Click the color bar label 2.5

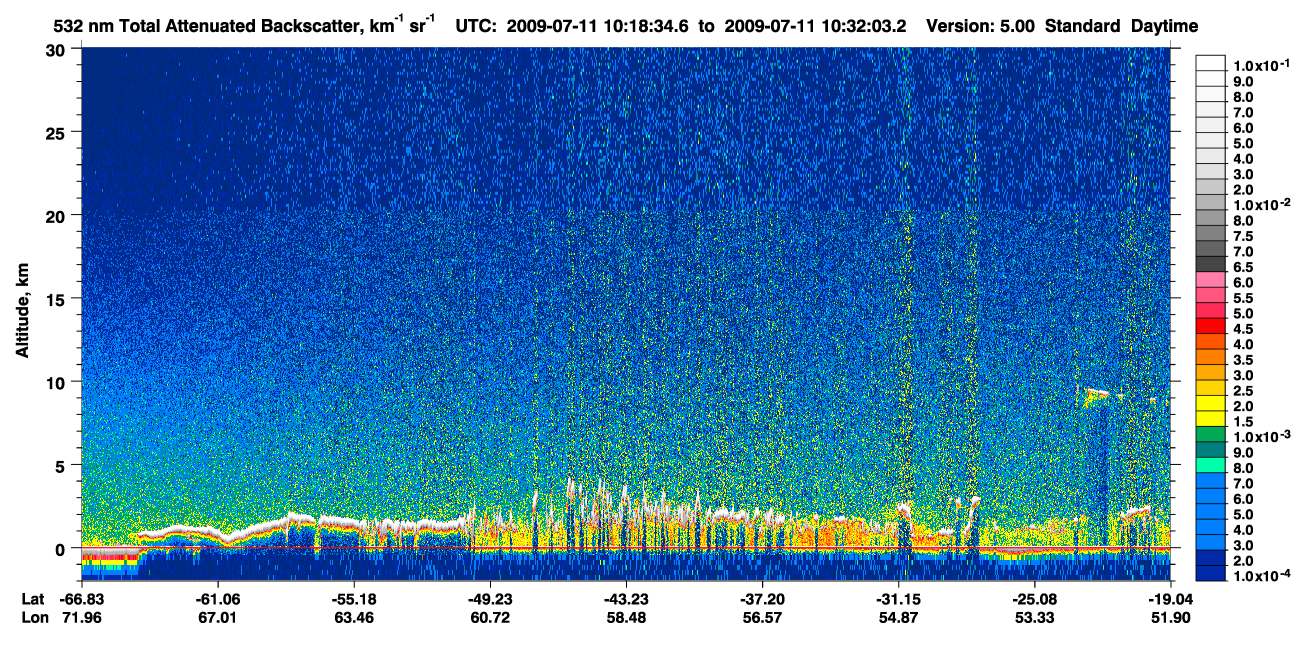[1244, 391]
